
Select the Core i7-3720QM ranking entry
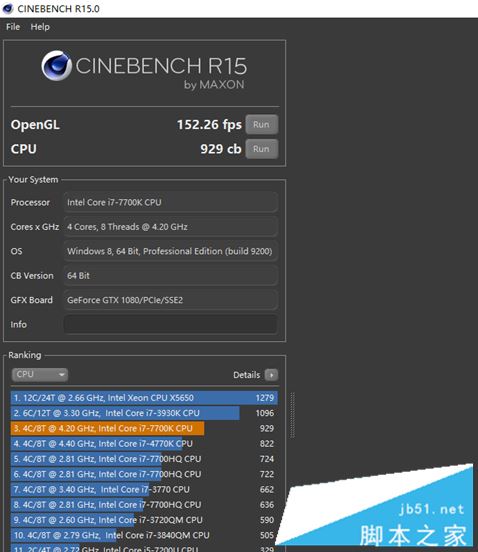[x=144, y=520]
